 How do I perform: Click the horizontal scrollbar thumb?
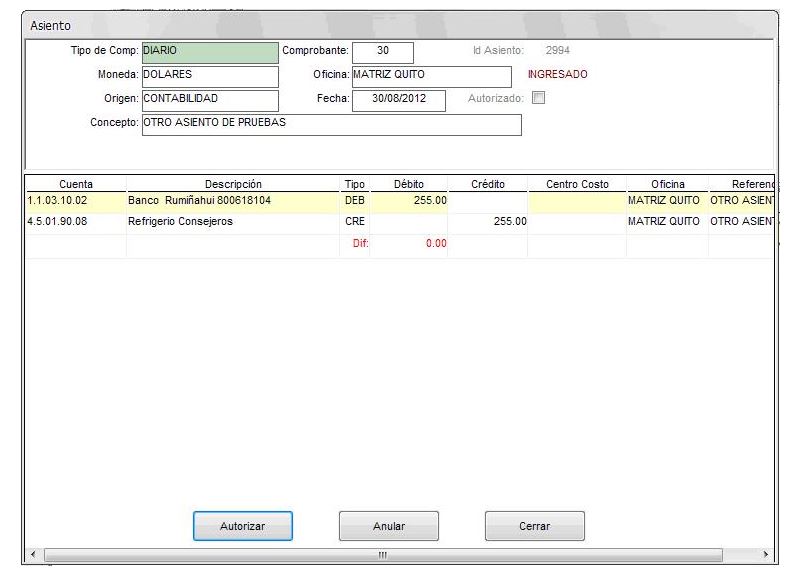point(383,555)
